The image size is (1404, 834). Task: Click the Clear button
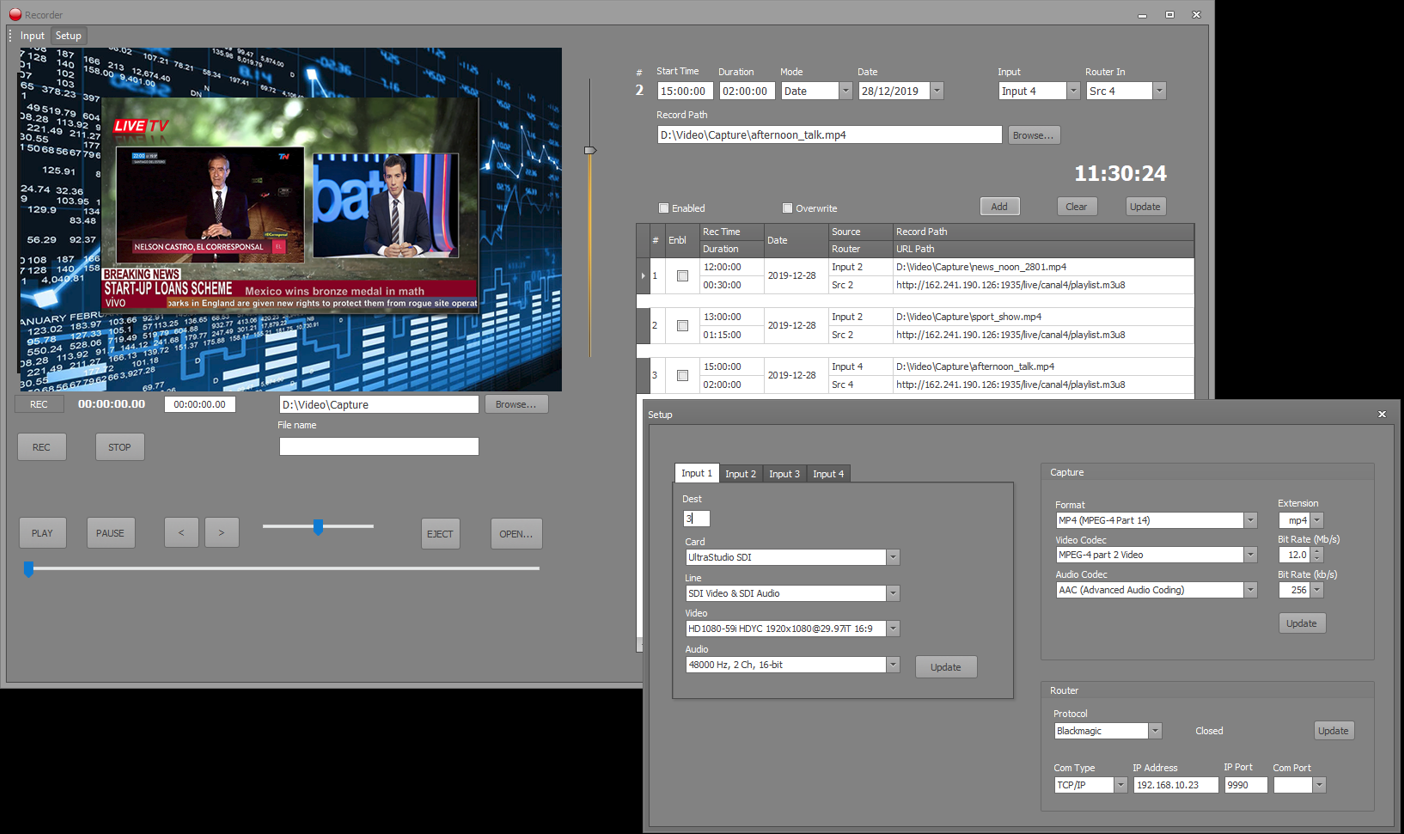1076,207
